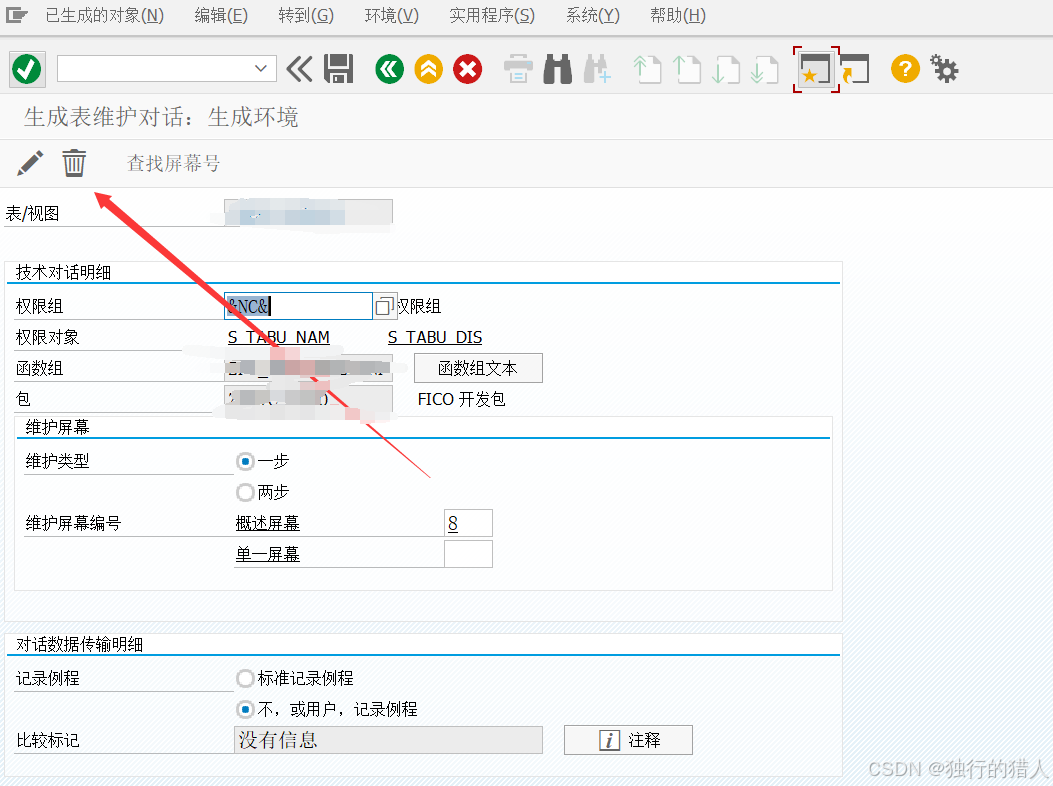Viewport: 1053px width, 786px height.
Task: Collapse command field with double-chevron icon
Action: pyautogui.click(x=300, y=69)
